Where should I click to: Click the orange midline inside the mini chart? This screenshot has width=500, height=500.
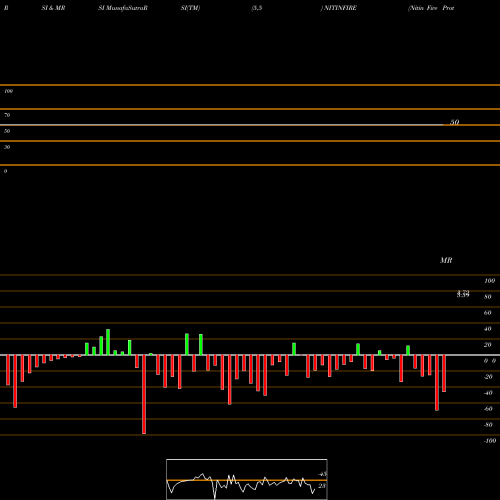coord(247,480)
